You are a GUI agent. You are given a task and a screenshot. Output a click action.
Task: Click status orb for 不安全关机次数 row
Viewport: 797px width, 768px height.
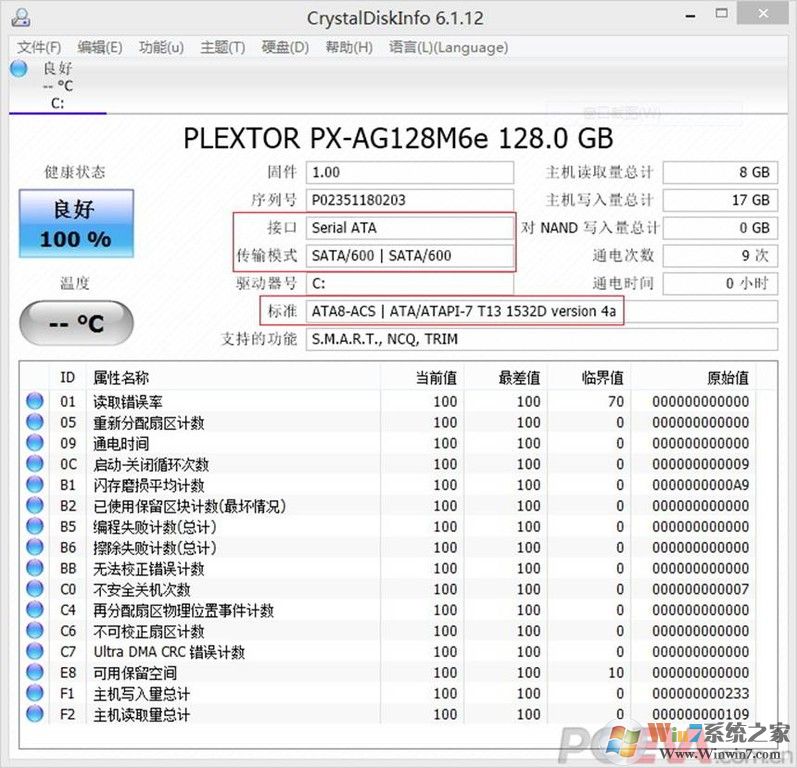click(x=35, y=589)
